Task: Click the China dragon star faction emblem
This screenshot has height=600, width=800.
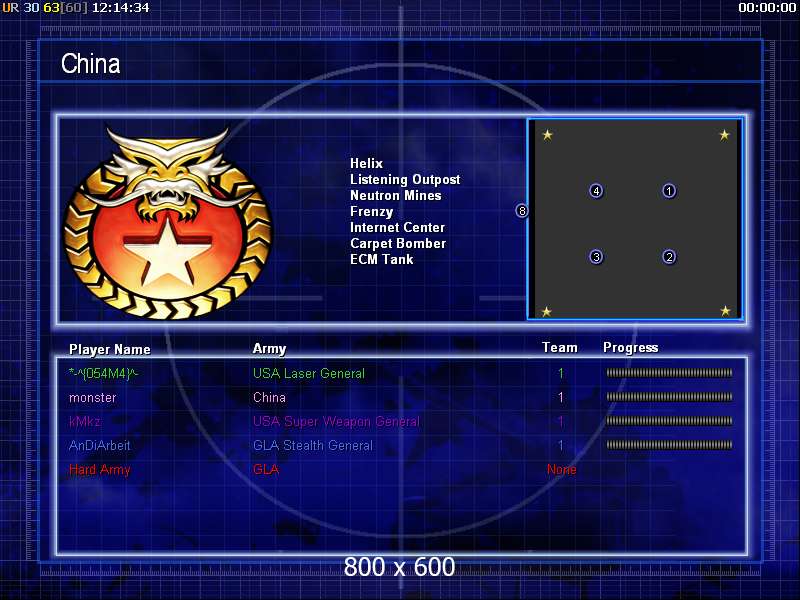Action: (x=168, y=222)
